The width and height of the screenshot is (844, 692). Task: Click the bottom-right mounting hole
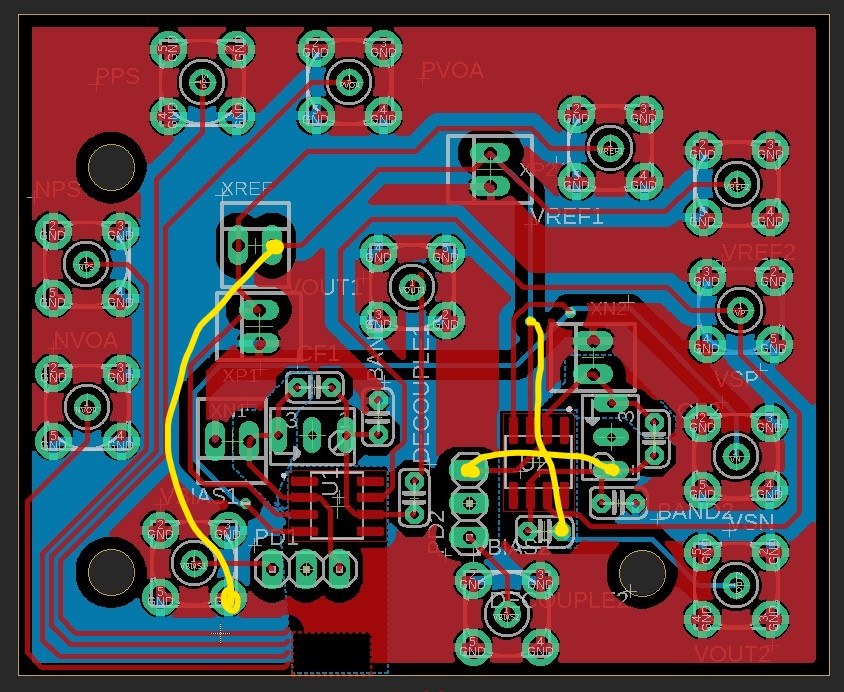[642, 574]
